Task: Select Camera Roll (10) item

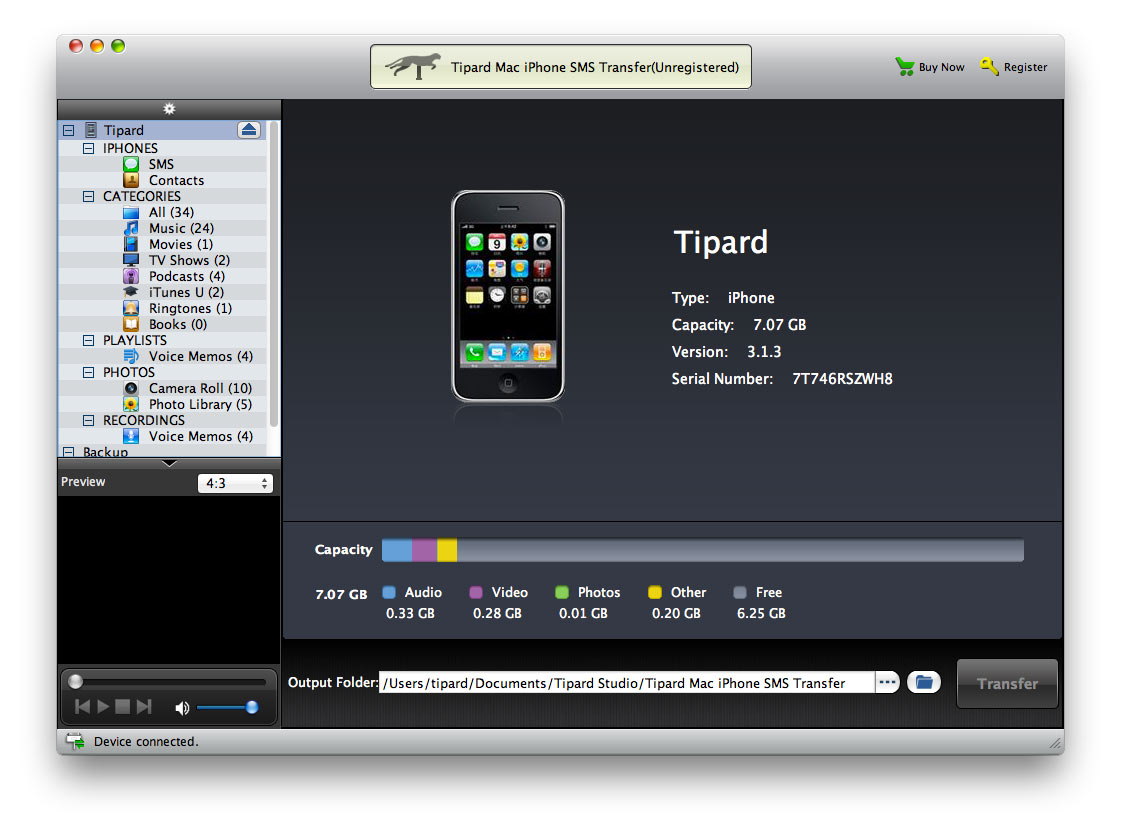Action: [x=162, y=388]
